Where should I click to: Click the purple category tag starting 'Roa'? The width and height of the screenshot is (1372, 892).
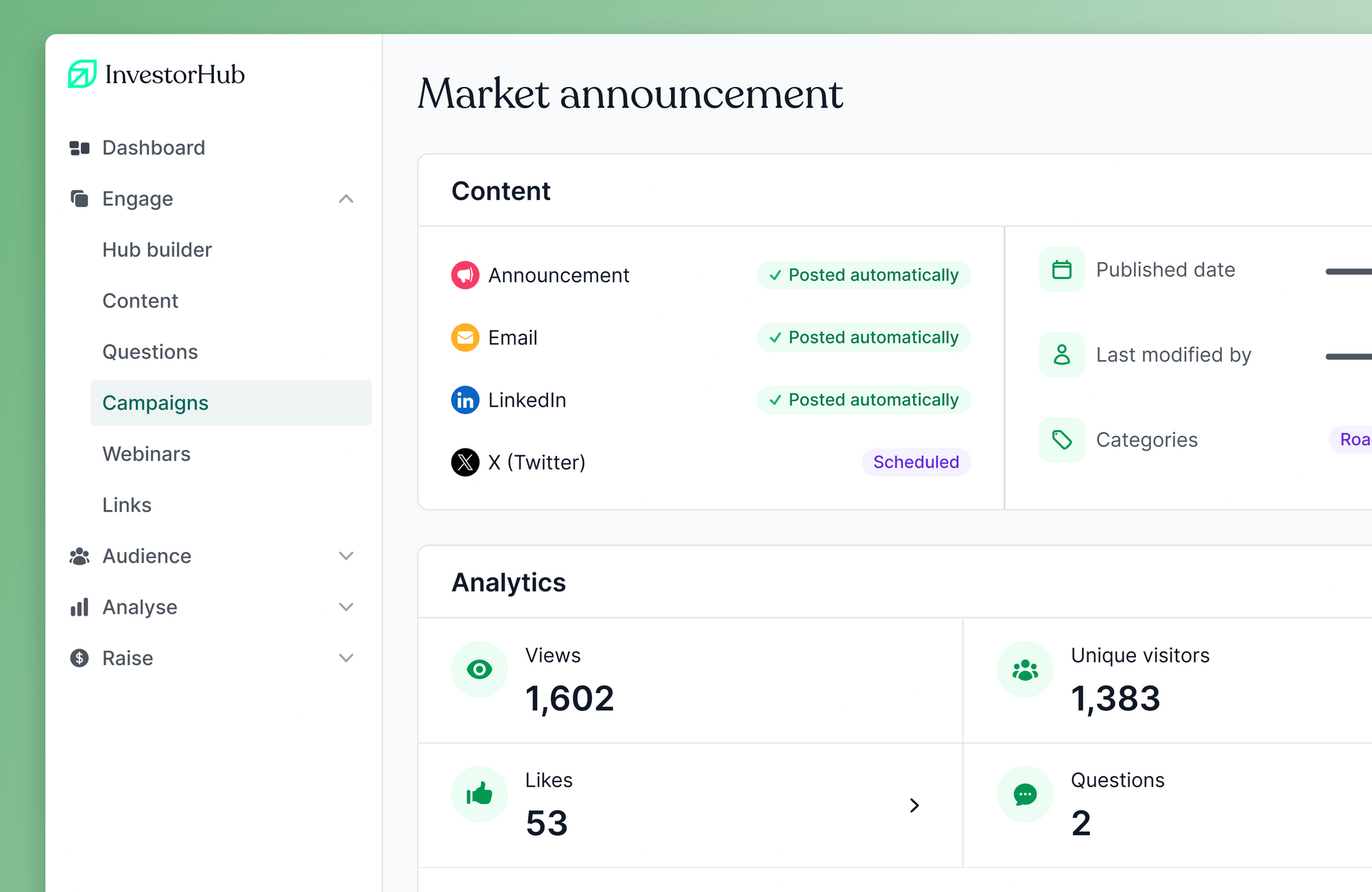click(1351, 439)
